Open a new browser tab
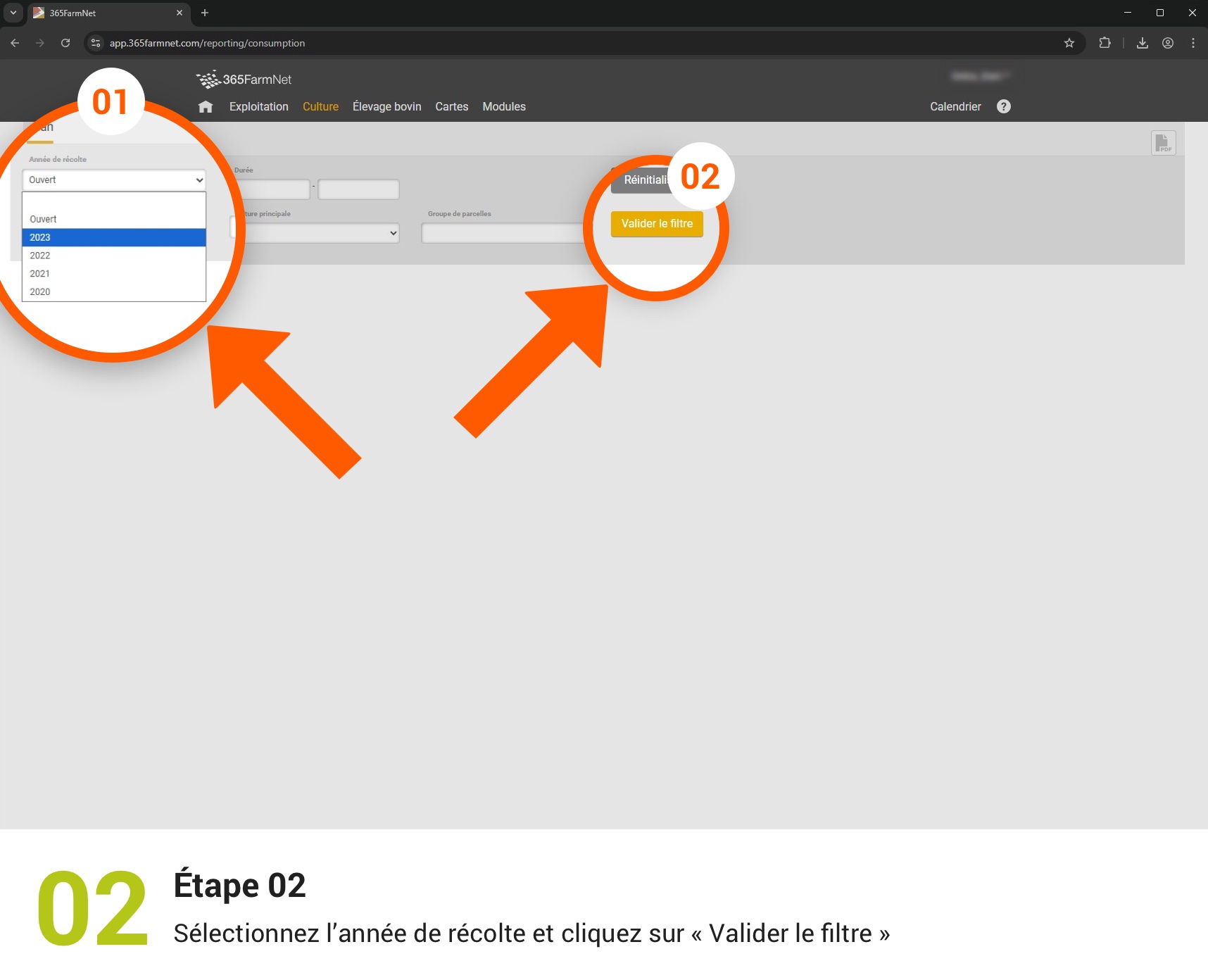The image size is (1208, 980). pyautogui.click(x=205, y=13)
